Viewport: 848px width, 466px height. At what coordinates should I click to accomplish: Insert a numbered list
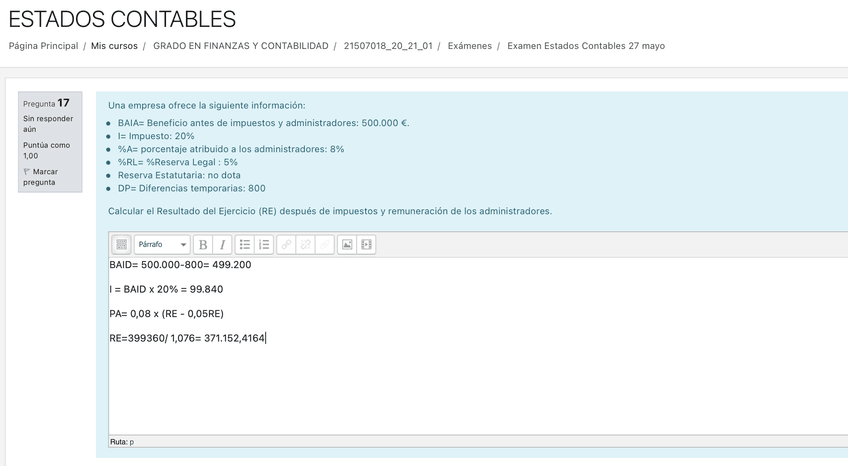tap(264, 244)
